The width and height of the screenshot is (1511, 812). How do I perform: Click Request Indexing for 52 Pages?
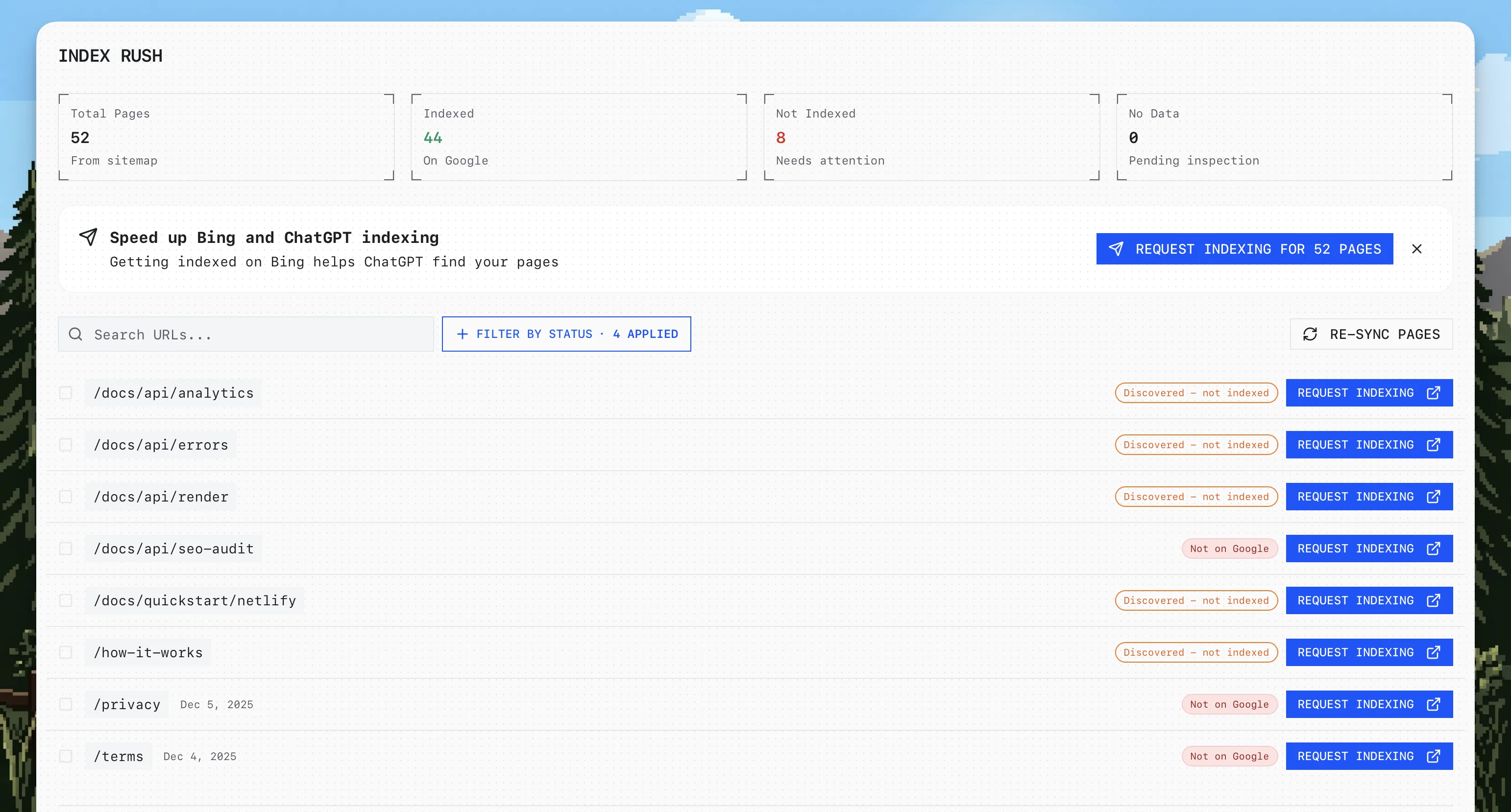[1244, 249]
